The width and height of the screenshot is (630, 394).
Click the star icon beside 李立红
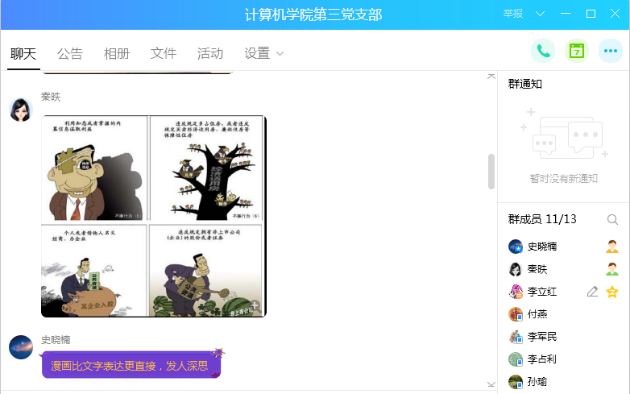612,292
